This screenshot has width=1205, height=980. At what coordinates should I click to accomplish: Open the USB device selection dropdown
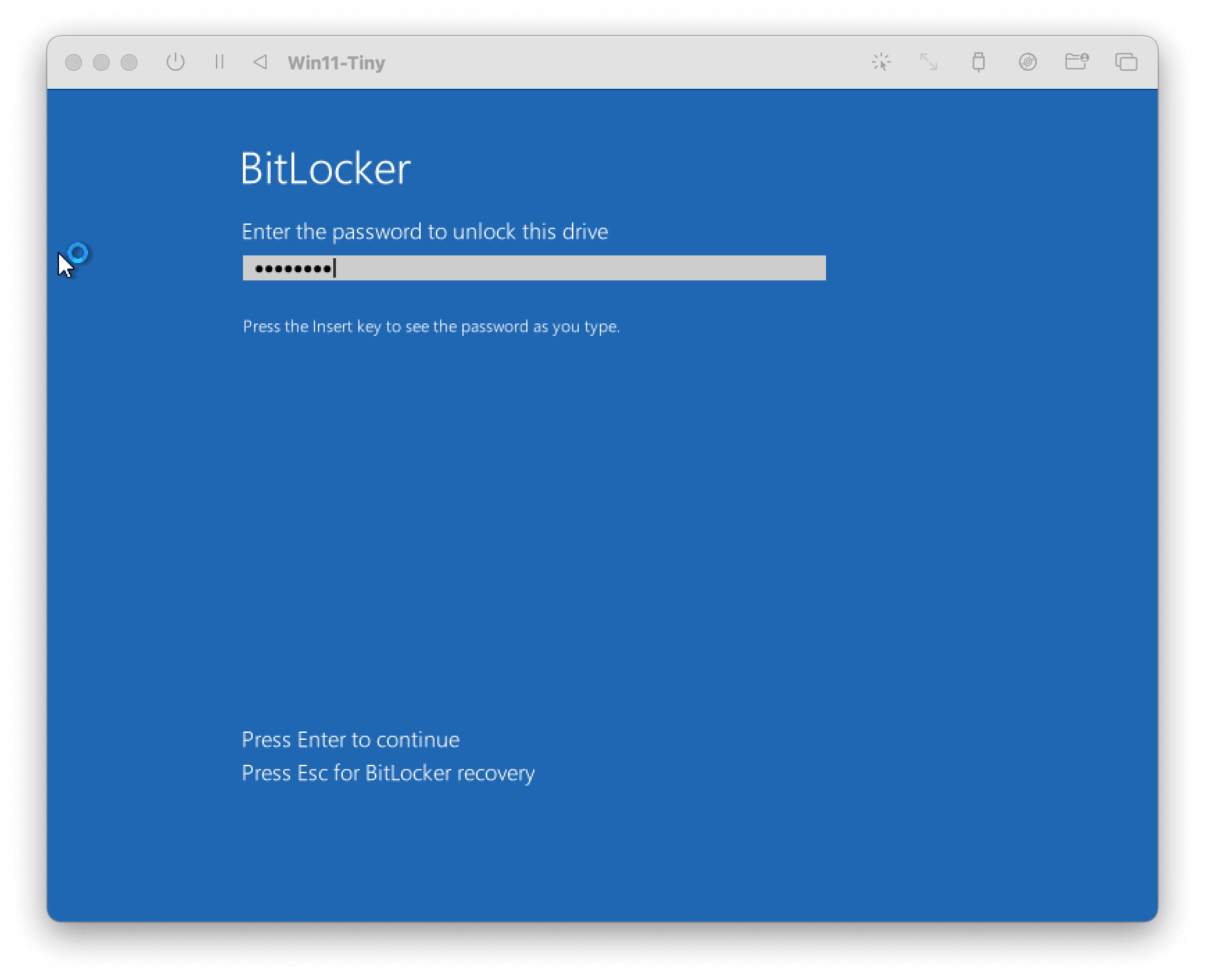click(x=979, y=62)
